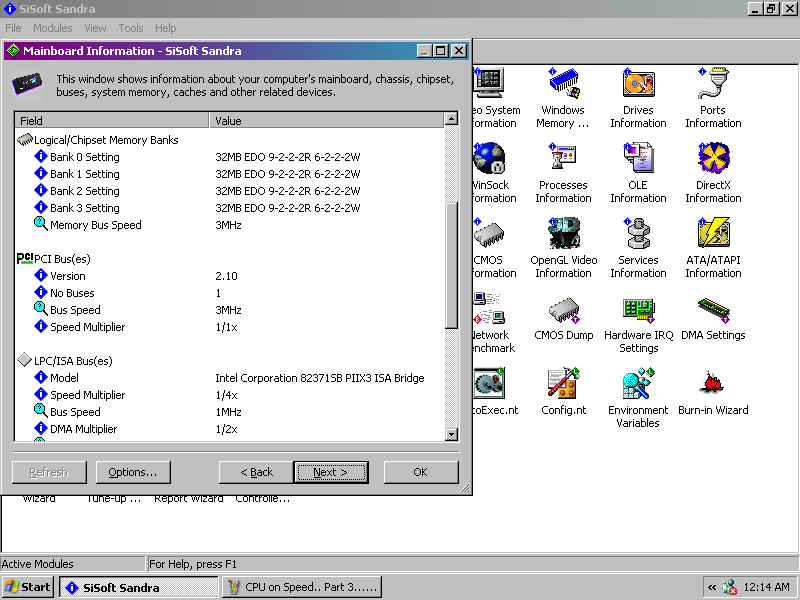800x600 pixels.
Task: Select the Bank 0 Setting row
Action: pyautogui.click(x=84, y=157)
